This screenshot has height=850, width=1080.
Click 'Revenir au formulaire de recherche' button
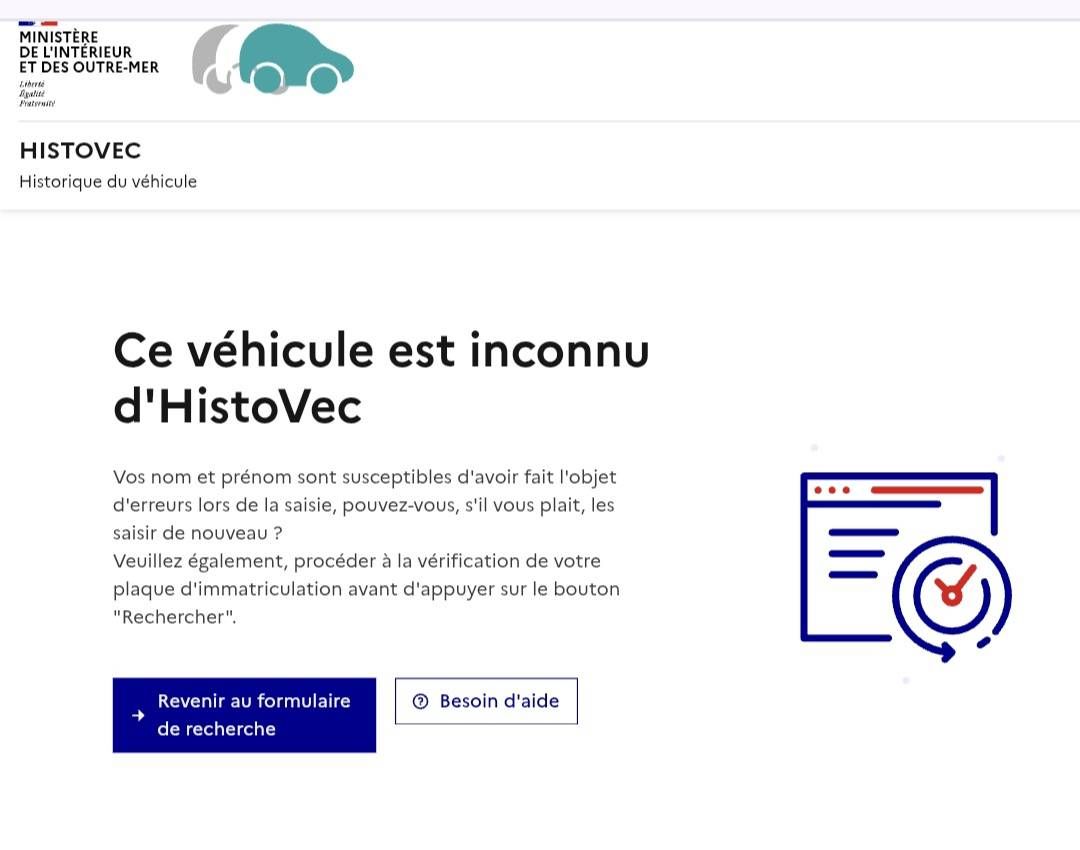pyautogui.click(x=245, y=715)
